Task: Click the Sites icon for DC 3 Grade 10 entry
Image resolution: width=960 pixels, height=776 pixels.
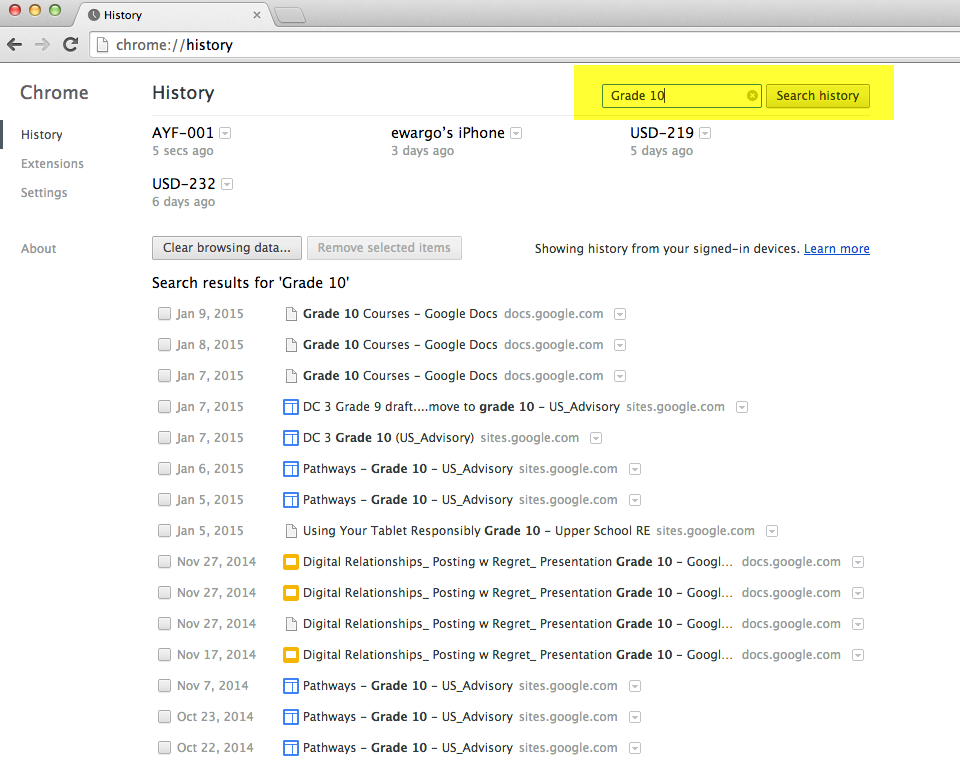Action: pyautogui.click(x=291, y=438)
